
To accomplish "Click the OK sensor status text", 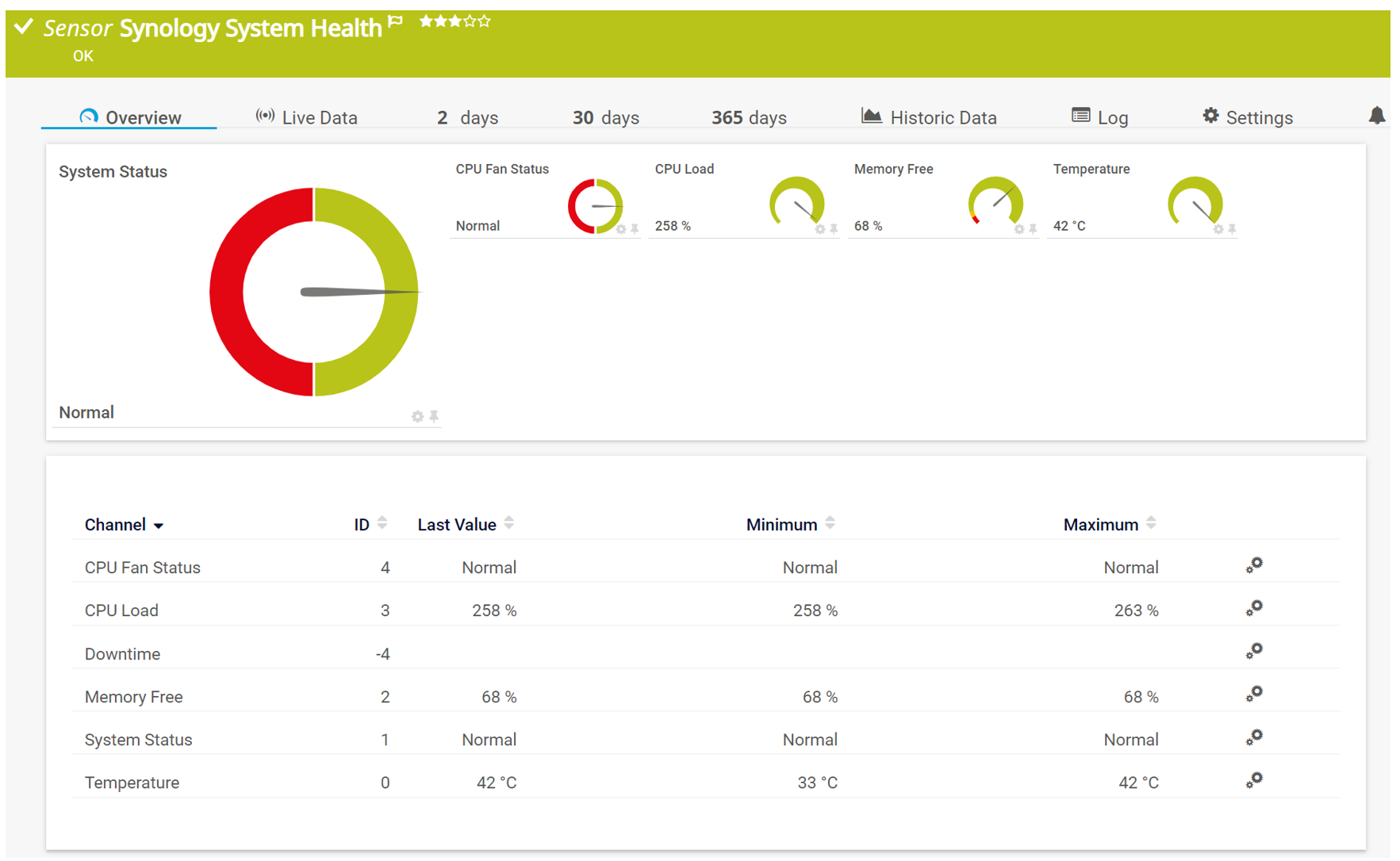I will pos(82,56).
